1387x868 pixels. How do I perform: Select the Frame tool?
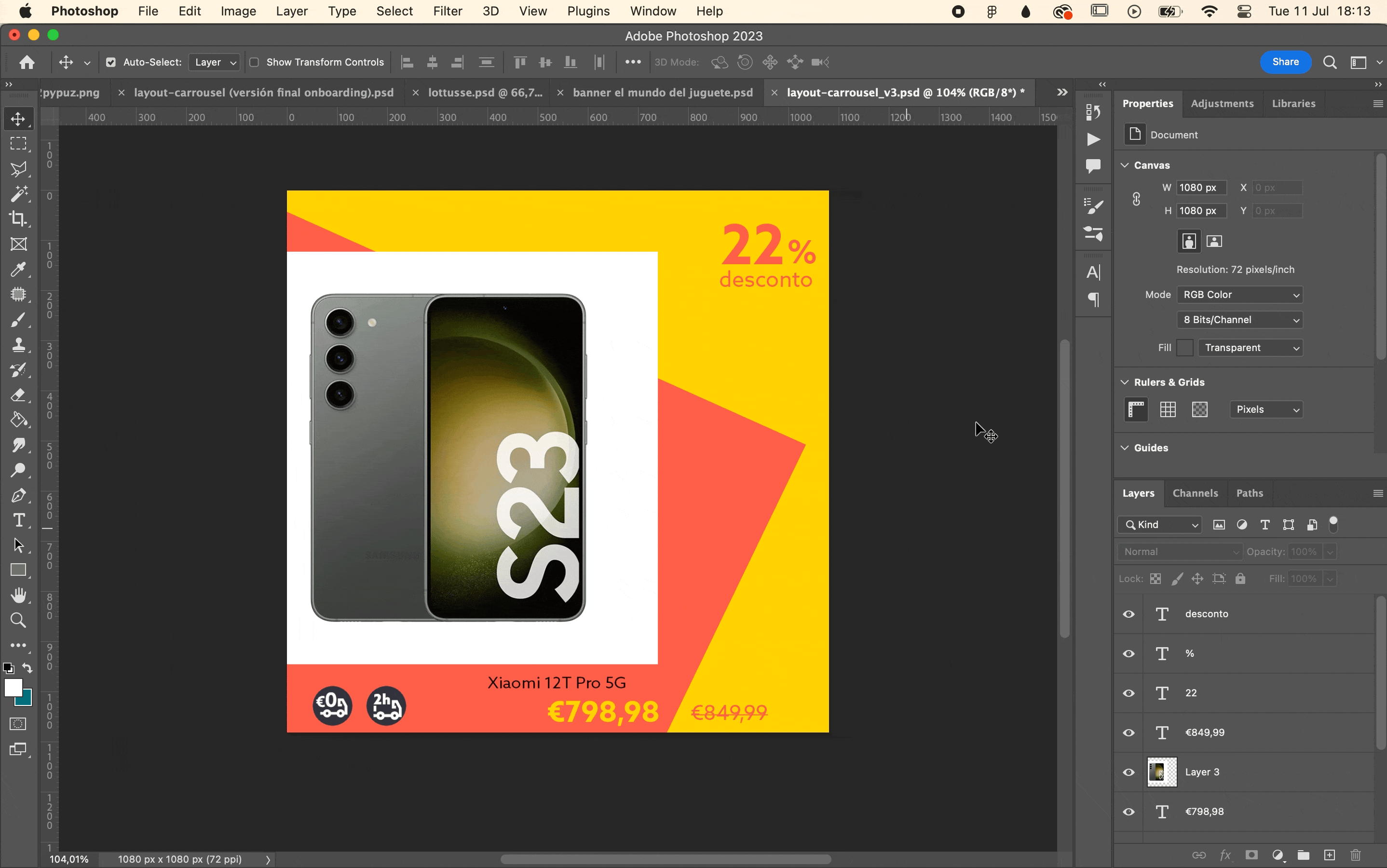pos(18,244)
